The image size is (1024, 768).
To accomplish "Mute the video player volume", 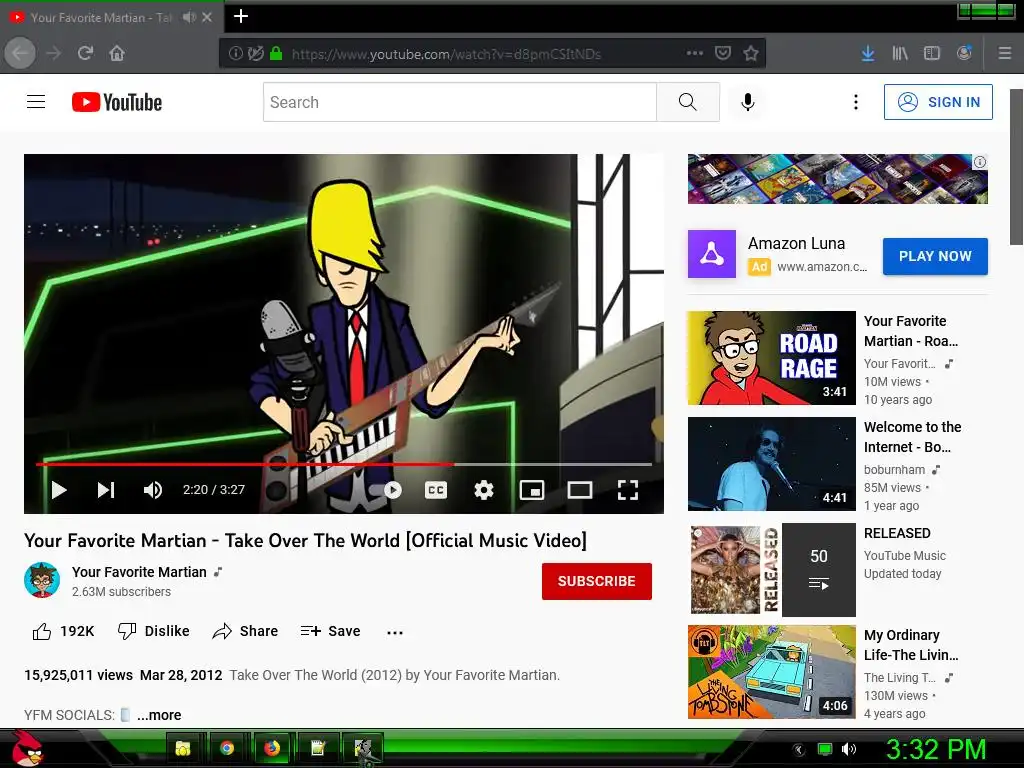I will point(153,490).
